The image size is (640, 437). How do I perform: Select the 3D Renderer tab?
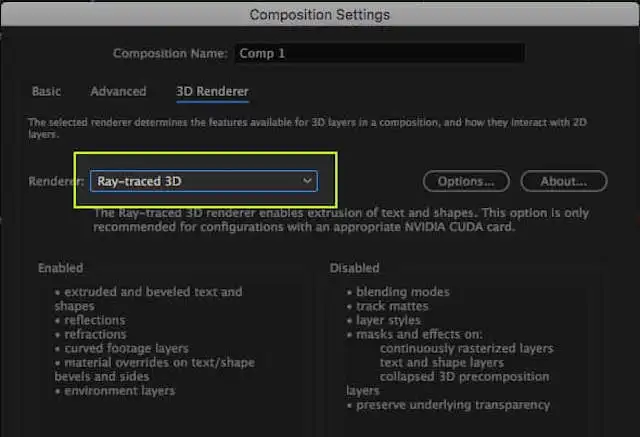[212, 91]
